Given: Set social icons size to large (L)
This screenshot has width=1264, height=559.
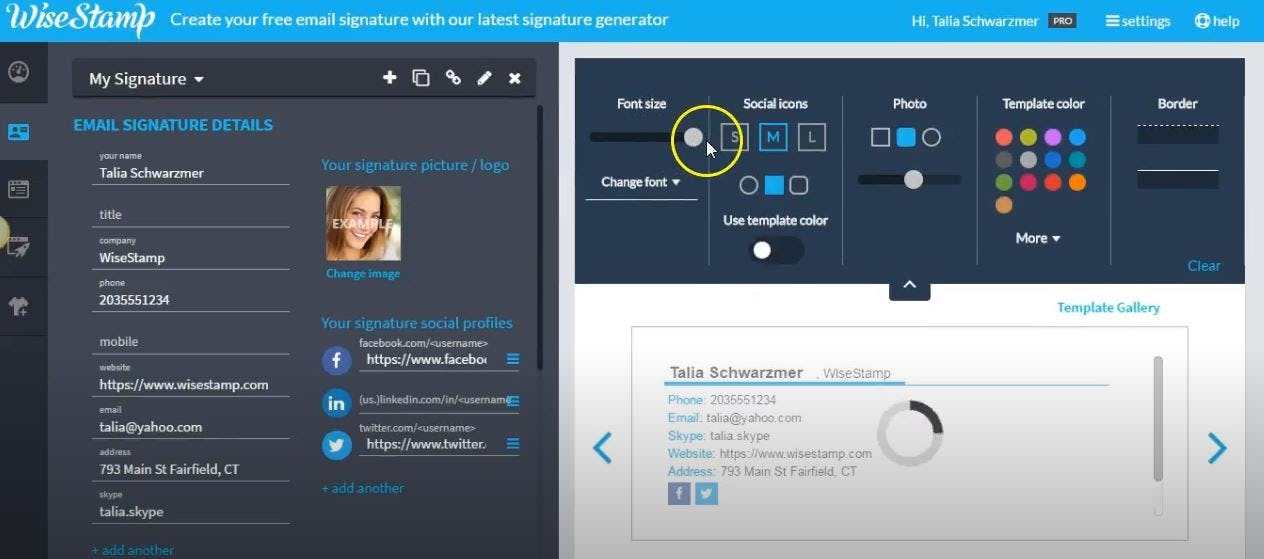Looking at the screenshot, I should pyautogui.click(x=812, y=137).
